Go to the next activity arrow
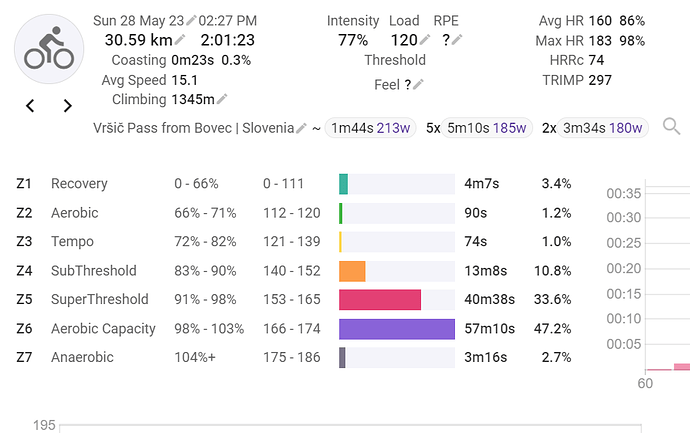 tap(67, 105)
